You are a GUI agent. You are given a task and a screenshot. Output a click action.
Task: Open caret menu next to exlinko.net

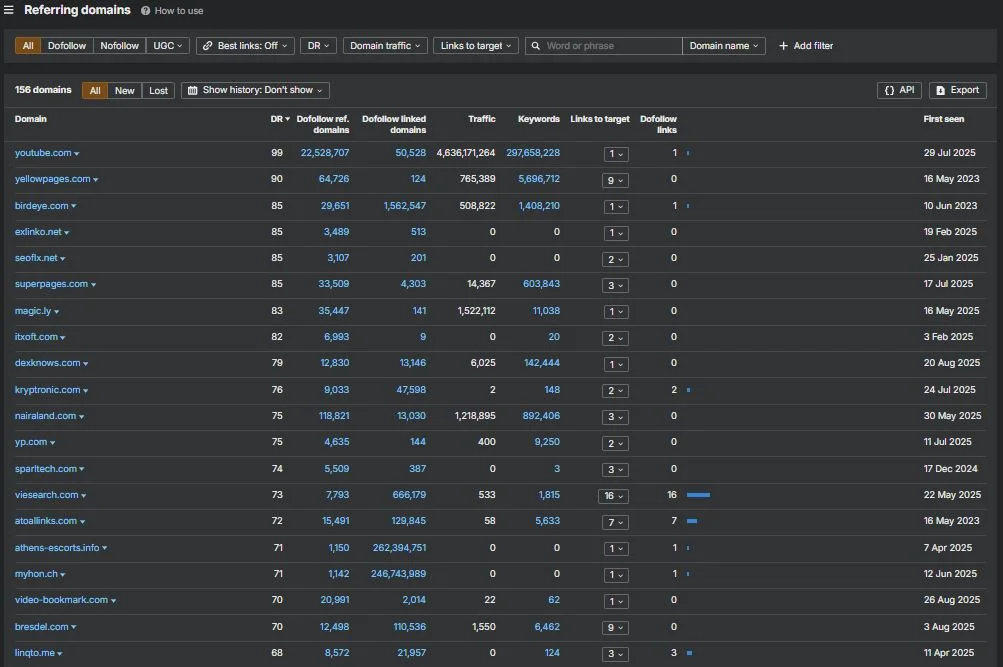point(67,233)
